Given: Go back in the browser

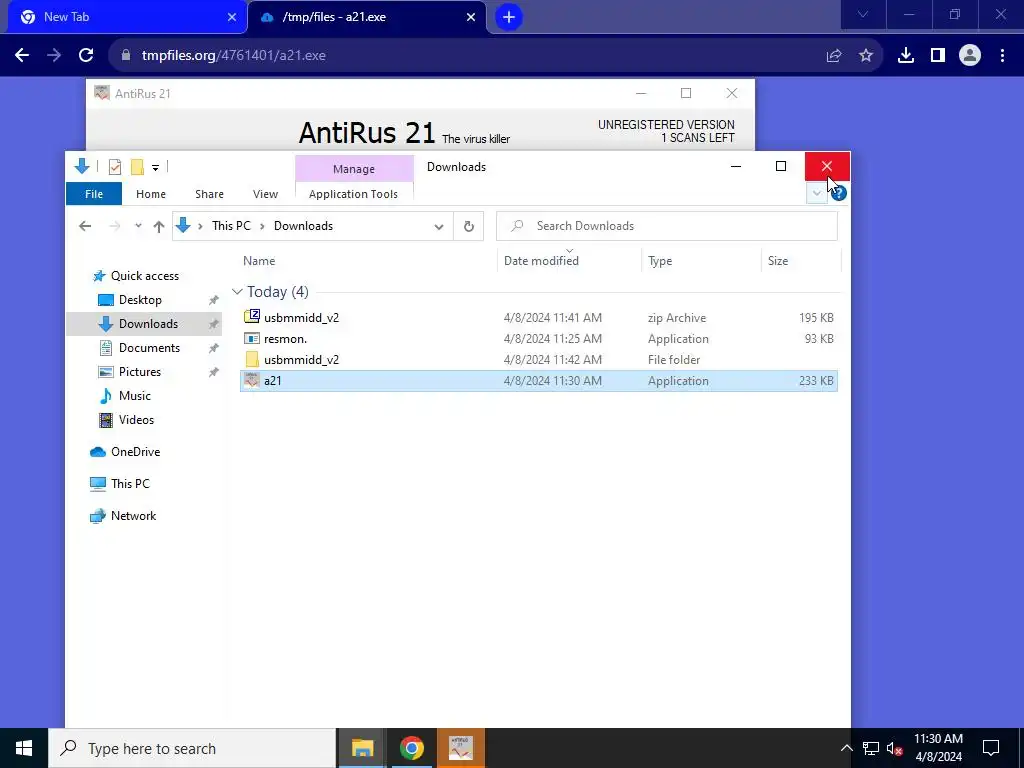Looking at the screenshot, I should [22, 56].
